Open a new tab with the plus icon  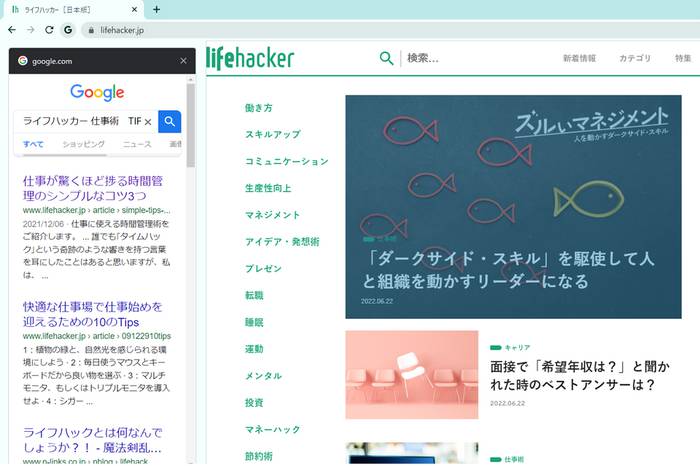pos(157,9)
